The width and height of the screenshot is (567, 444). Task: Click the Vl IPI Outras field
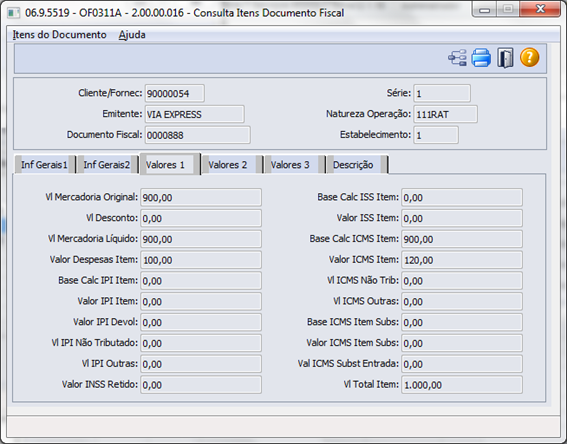pyautogui.click(x=201, y=364)
